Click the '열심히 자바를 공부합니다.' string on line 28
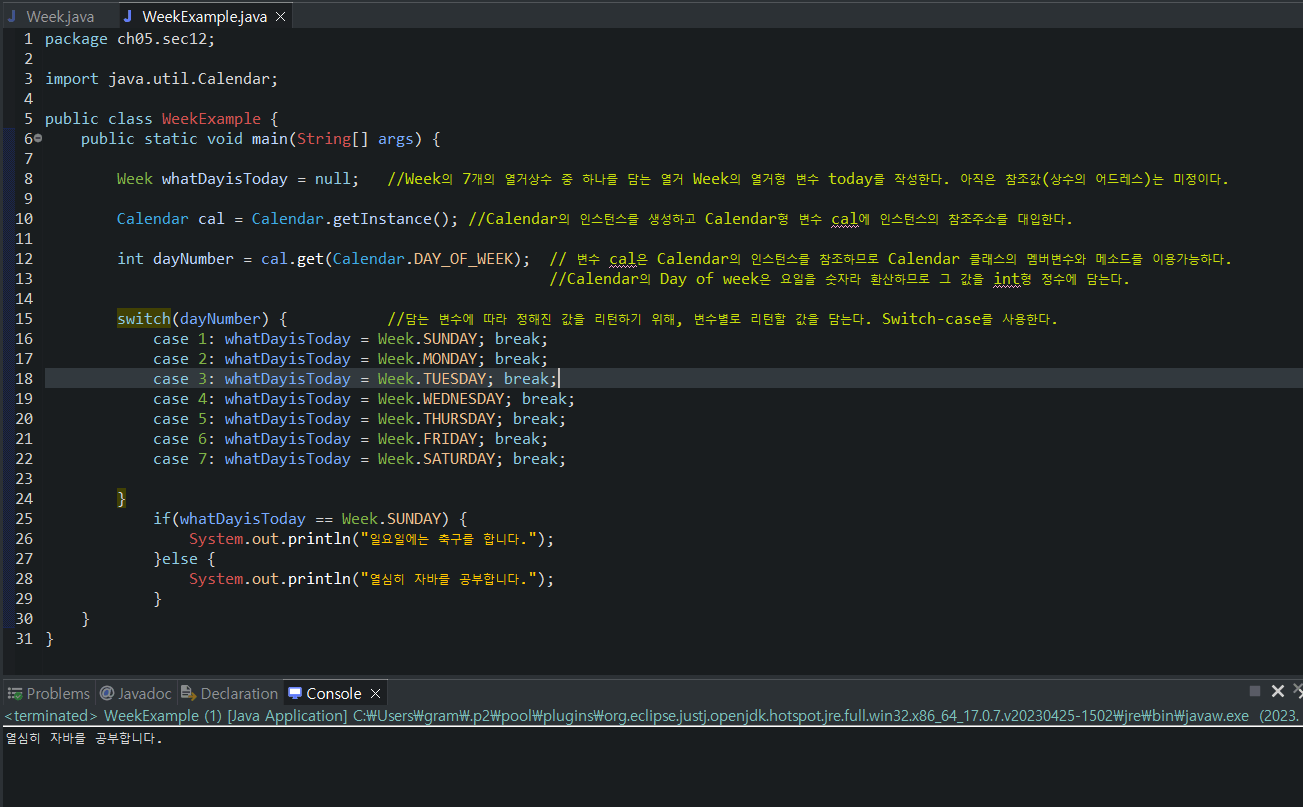 [448, 579]
